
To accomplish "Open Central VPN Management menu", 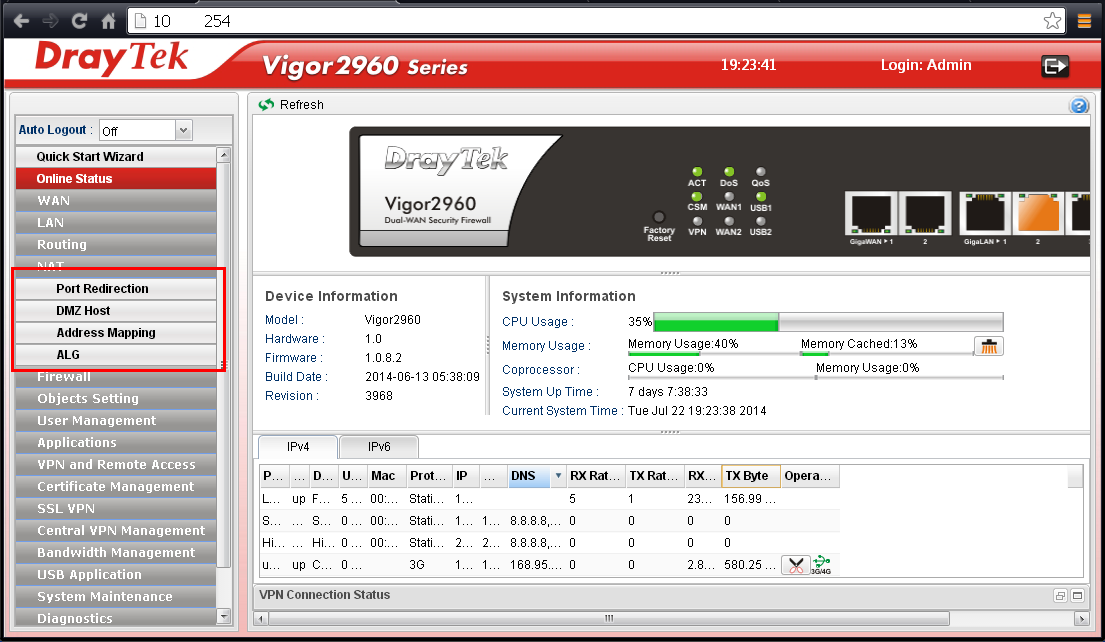I will (x=116, y=531).
